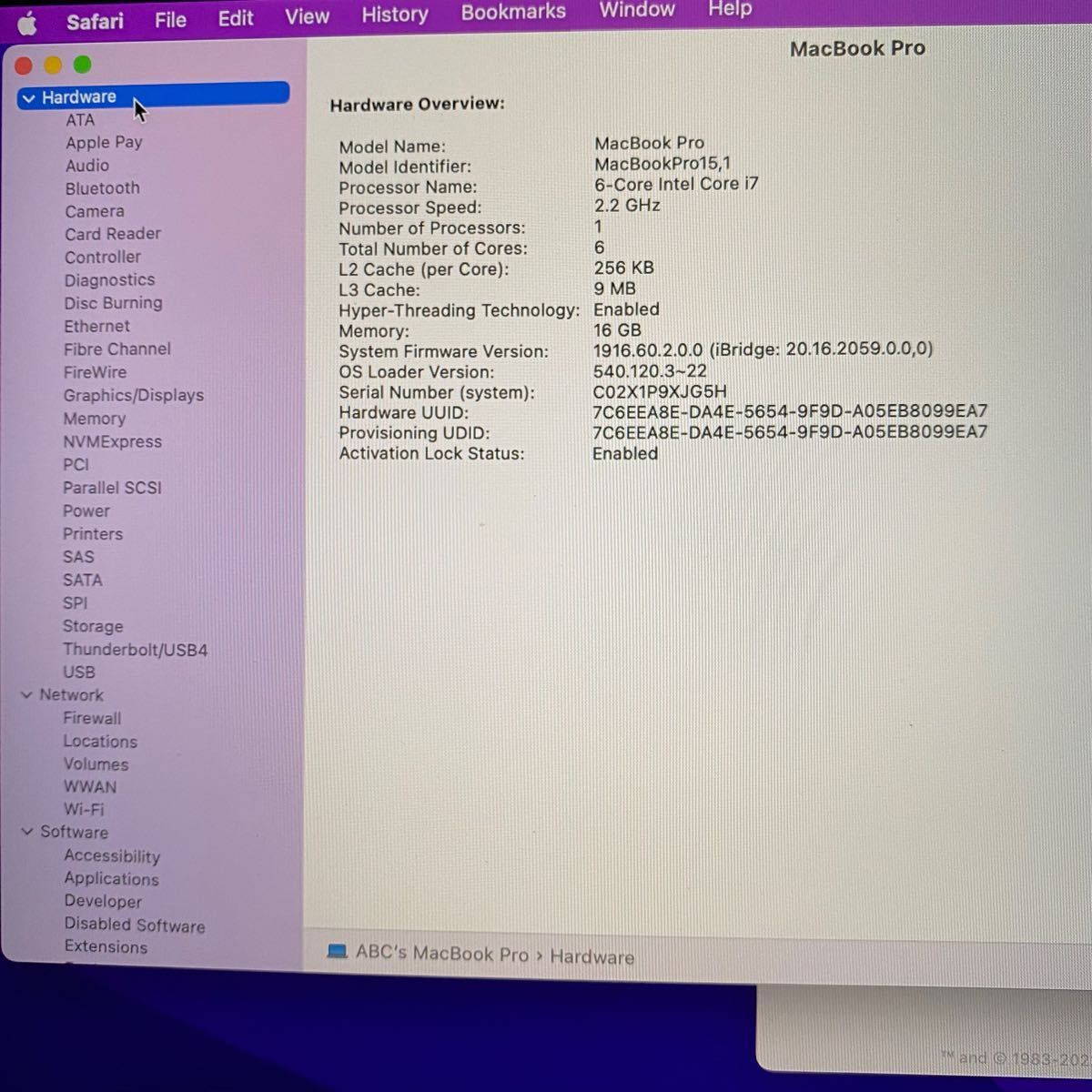The height and width of the screenshot is (1092, 1092).
Task: Select Volumes under Network
Action: (x=96, y=764)
